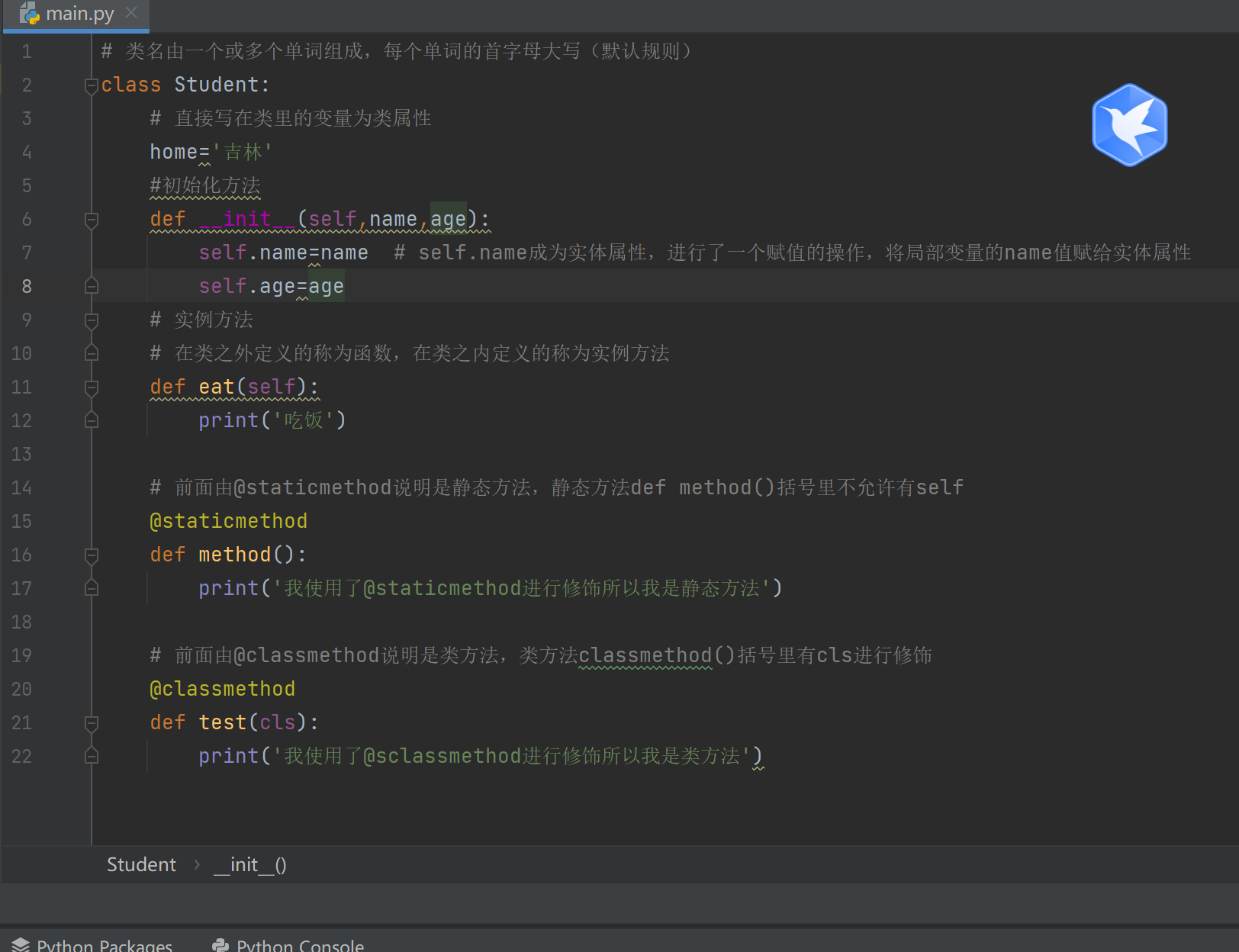Click the self.age=age statement
Screen dimensions: 1239x952
coord(272,286)
